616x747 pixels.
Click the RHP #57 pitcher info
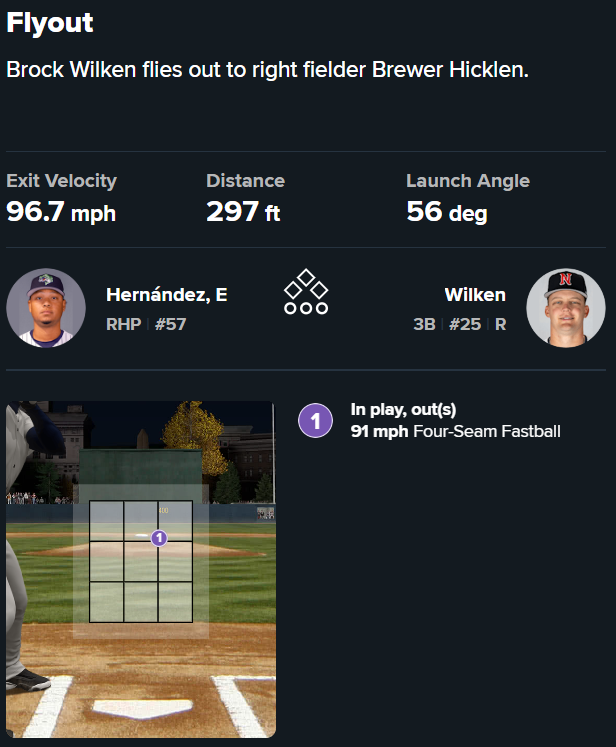[x=146, y=324]
